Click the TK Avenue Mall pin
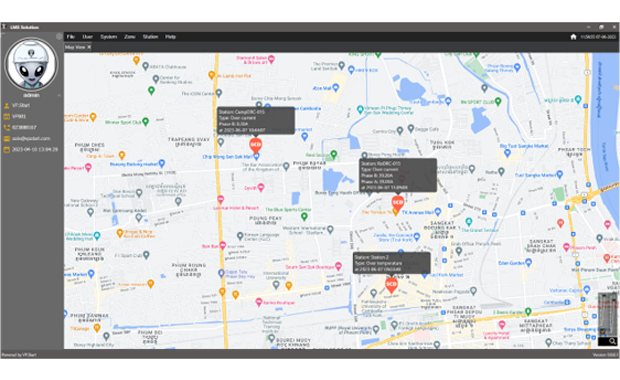620x380 pixels. 437,212
